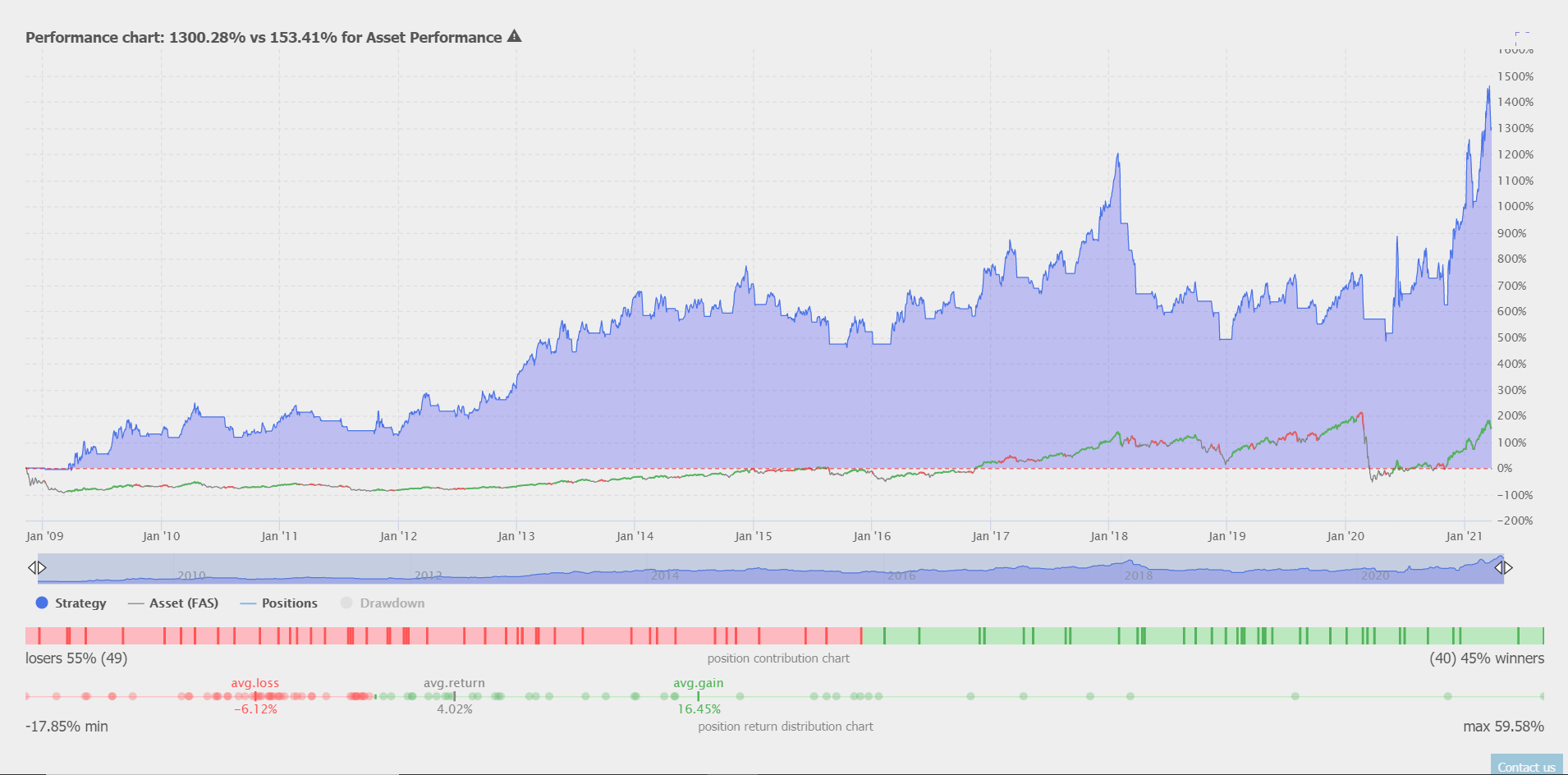This screenshot has height=775, width=1568.
Task: Click the right range handle of the navigator
Action: point(1503,567)
